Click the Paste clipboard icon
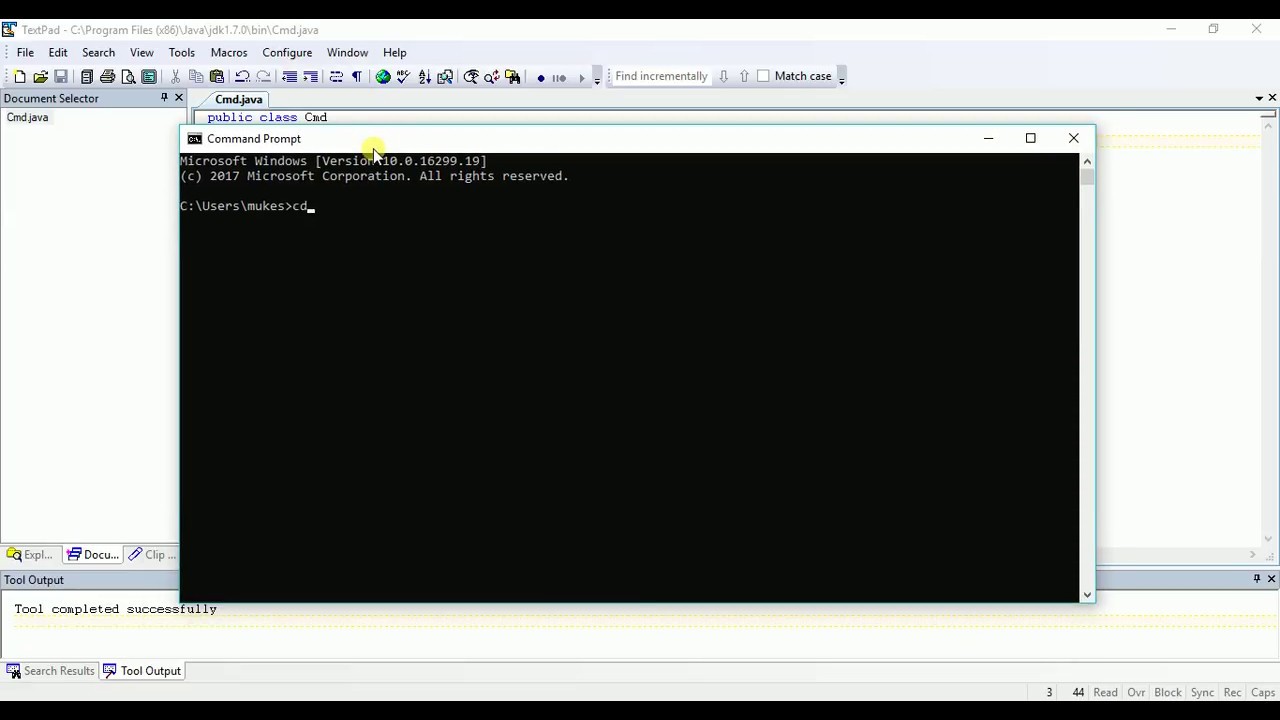This screenshot has height=720, width=1280. [x=217, y=77]
